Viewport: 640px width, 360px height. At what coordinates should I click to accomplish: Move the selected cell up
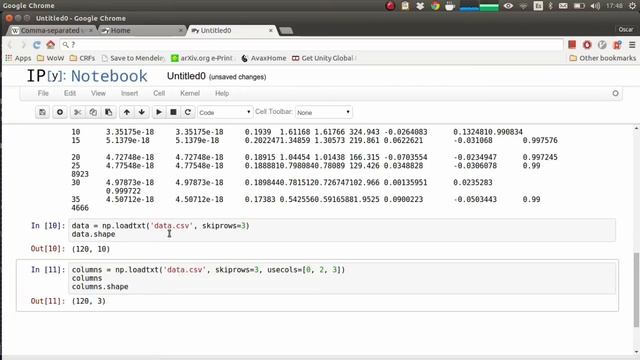click(127, 112)
